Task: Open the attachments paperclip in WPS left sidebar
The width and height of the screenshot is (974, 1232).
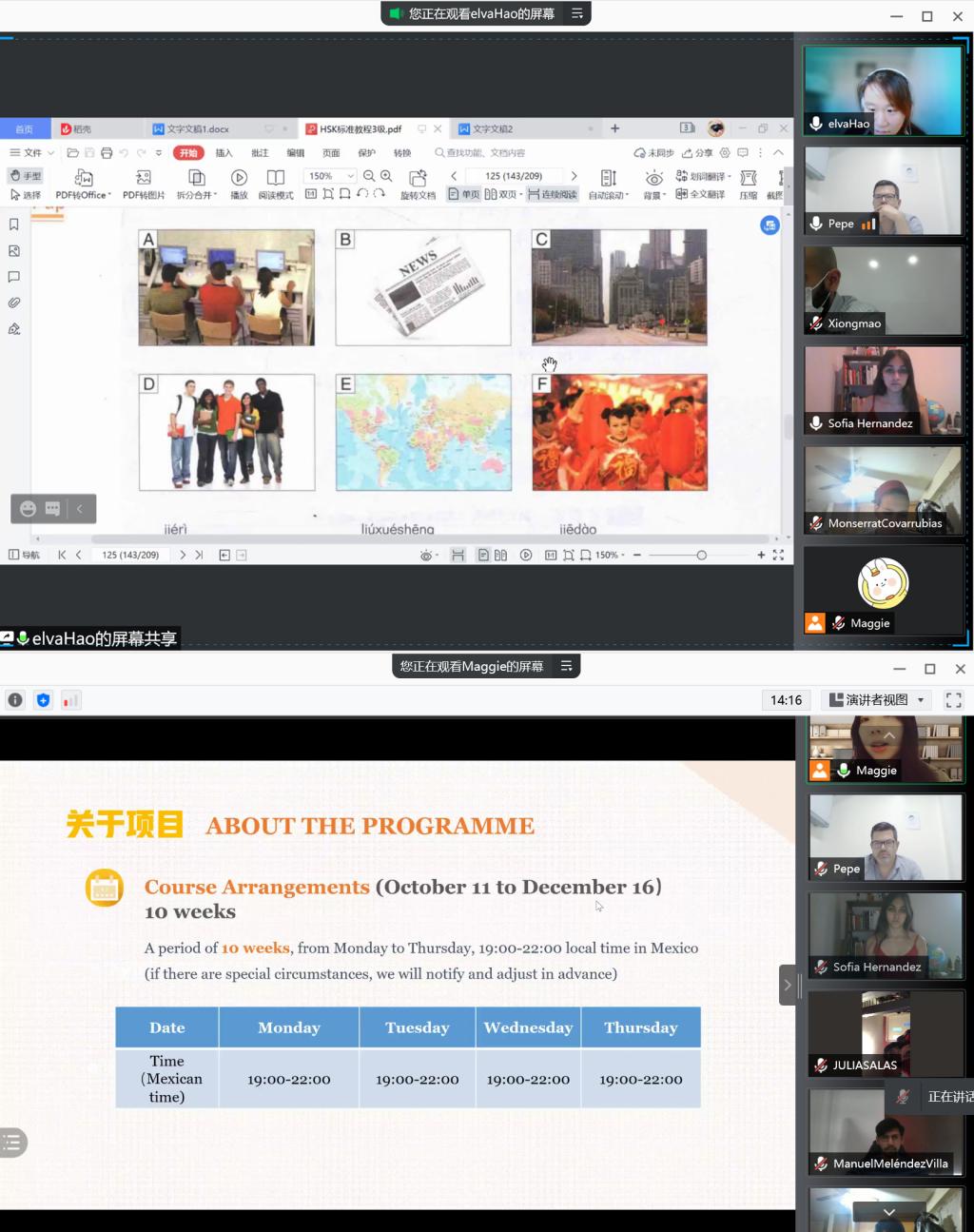Action: (14, 303)
